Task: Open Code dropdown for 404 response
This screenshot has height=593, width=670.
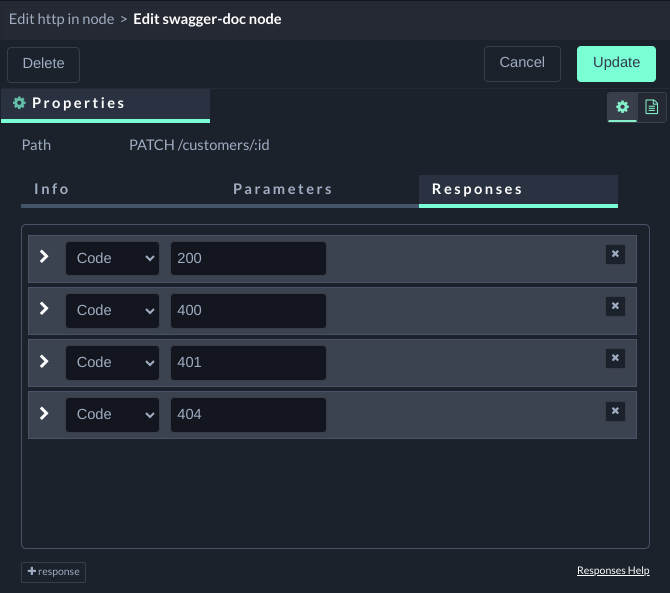Action: pyautogui.click(x=113, y=414)
